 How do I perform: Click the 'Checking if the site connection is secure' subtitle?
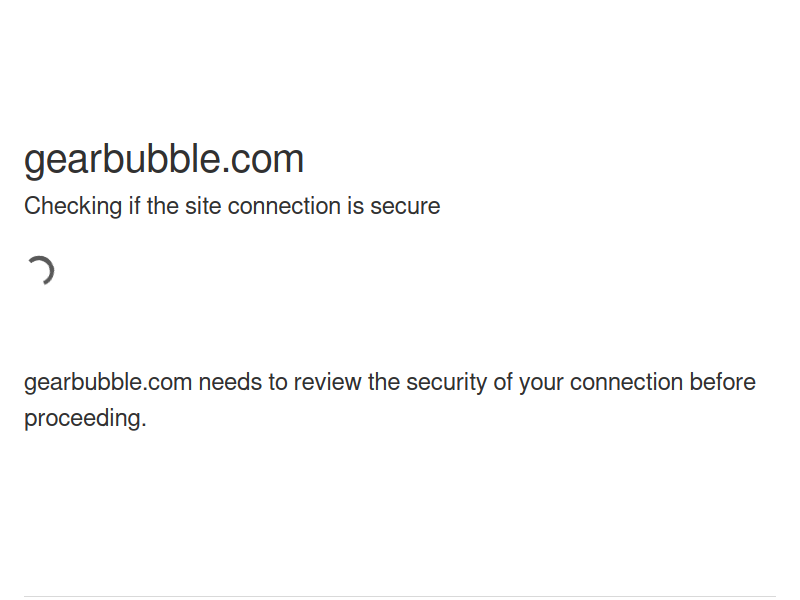click(x=232, y=207)
